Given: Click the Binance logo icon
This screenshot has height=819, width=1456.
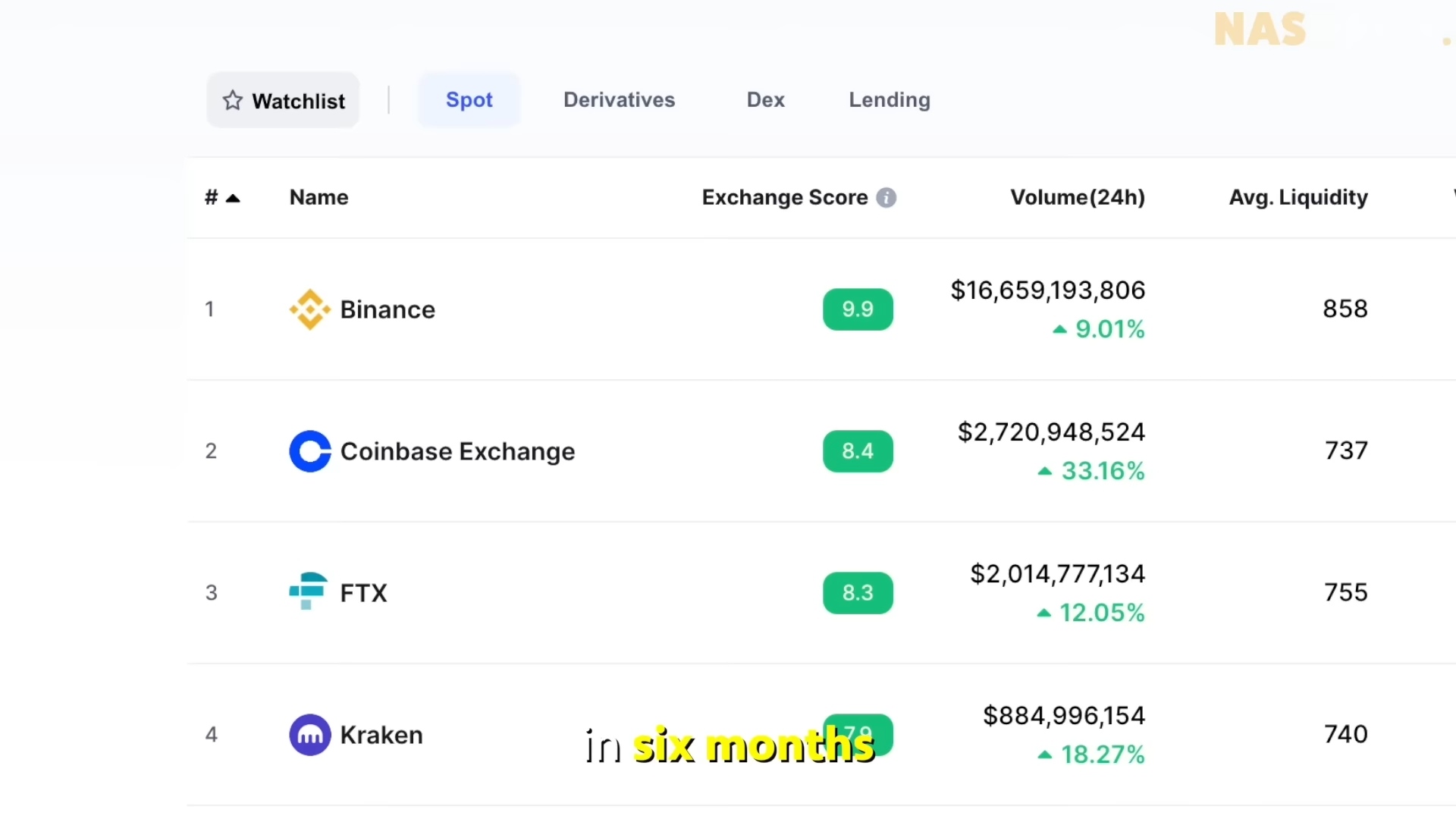Looking at the screenshot, I should click(x=309, y=309).
